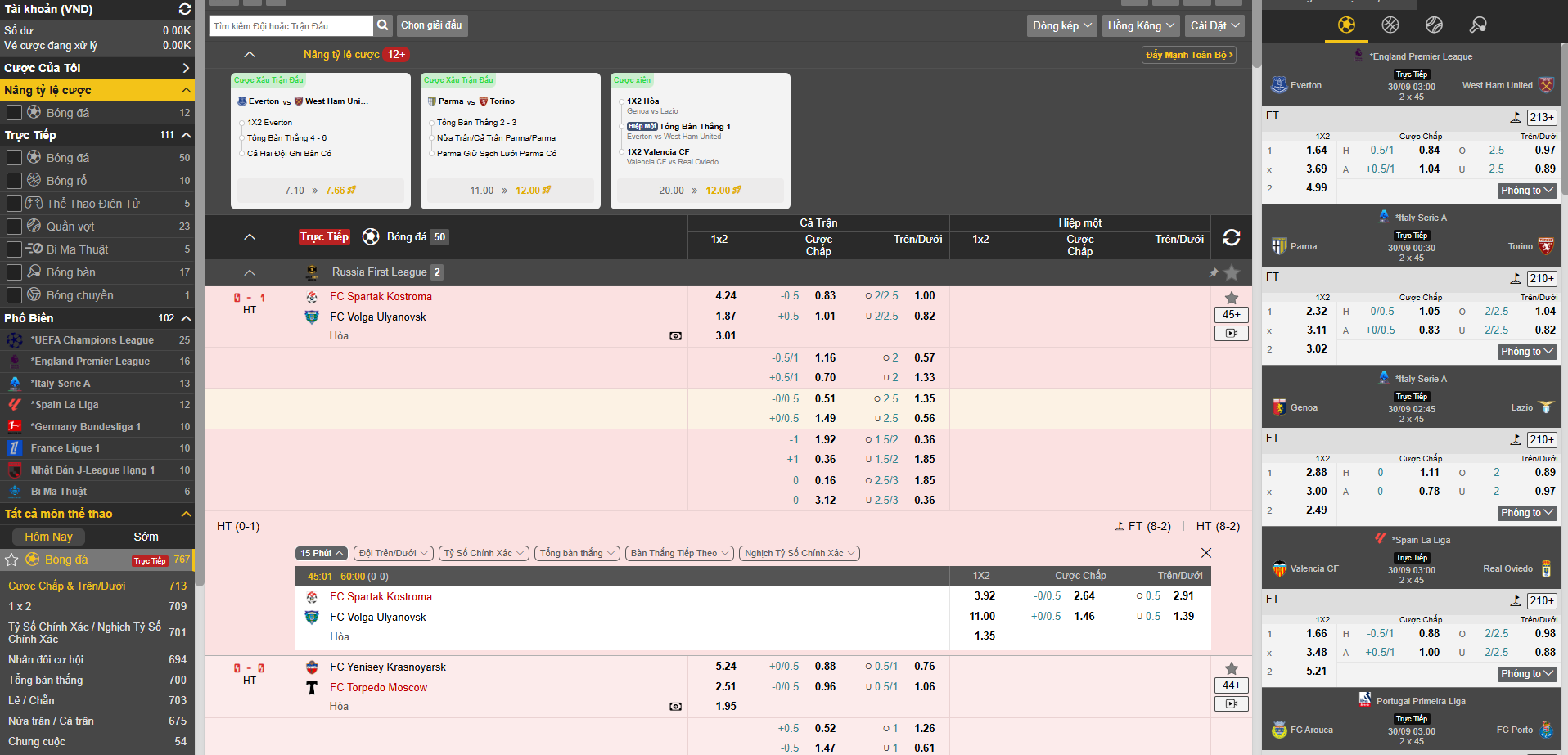Open live stream for Yenisey match

[1231, 703]
